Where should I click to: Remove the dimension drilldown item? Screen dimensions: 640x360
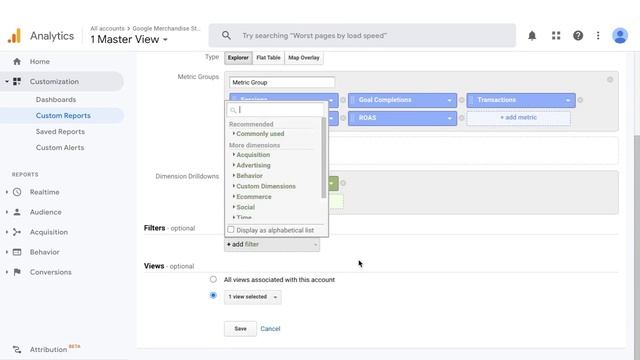click(343, 183)
